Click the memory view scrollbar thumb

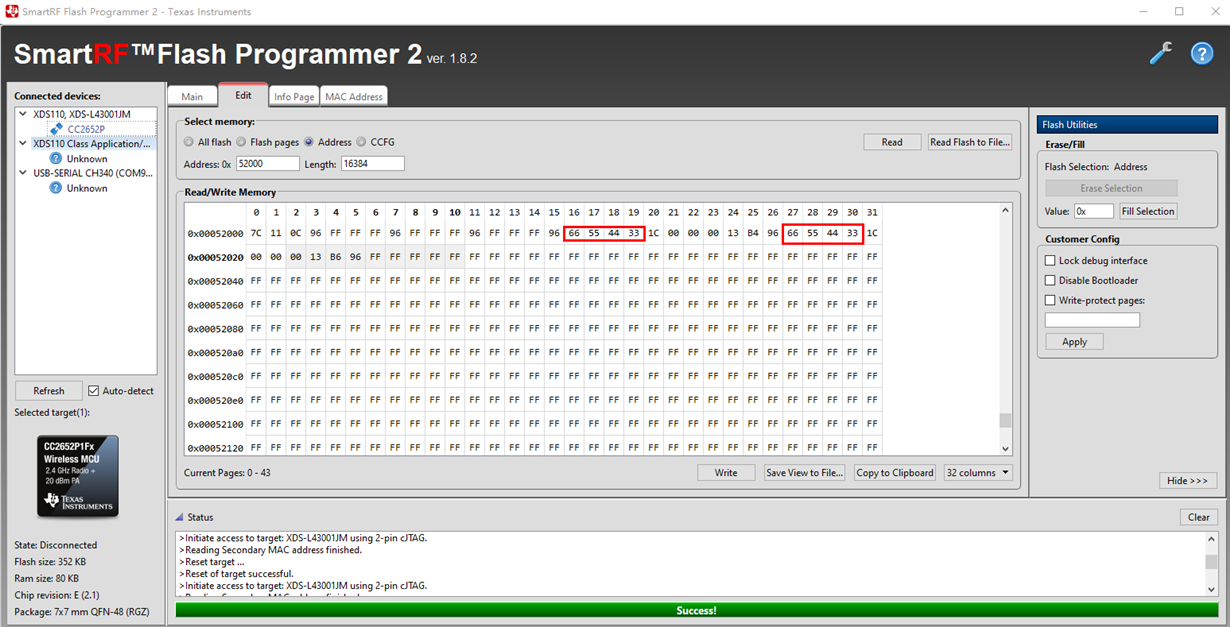tap(1006, 420)
